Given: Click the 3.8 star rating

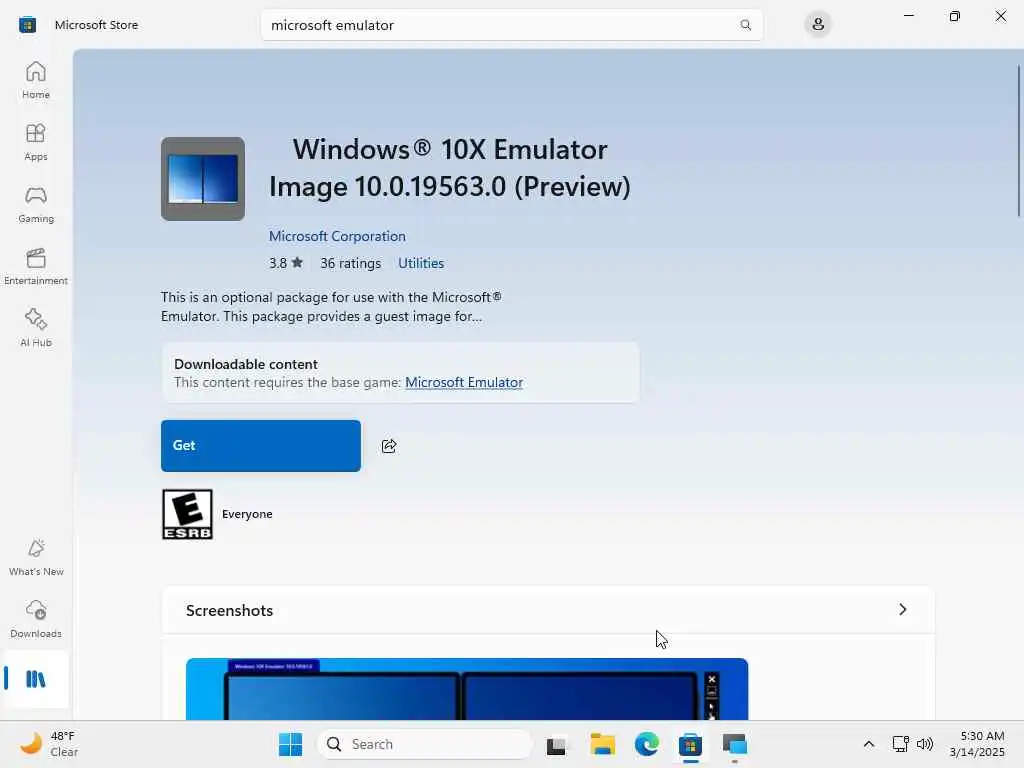Looking at the screenshot, I should click(286, 263).
